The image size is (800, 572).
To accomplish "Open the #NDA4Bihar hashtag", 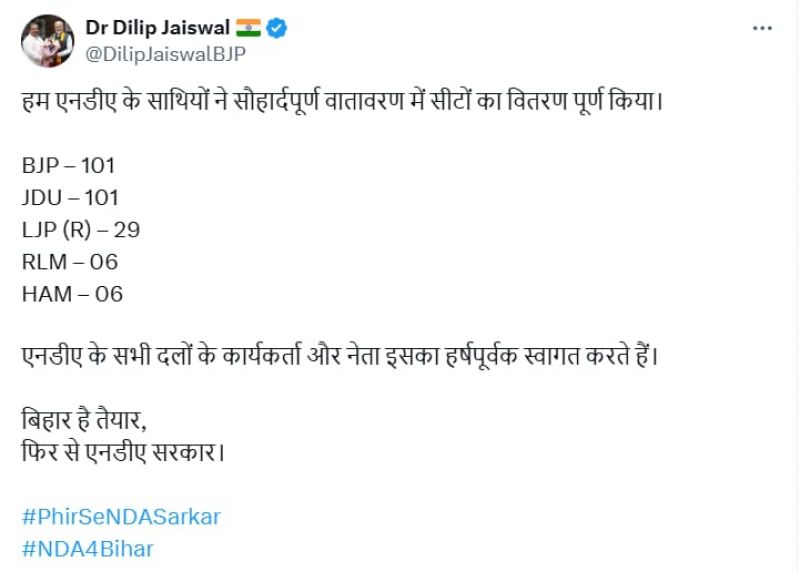I will tap(87, 548).
